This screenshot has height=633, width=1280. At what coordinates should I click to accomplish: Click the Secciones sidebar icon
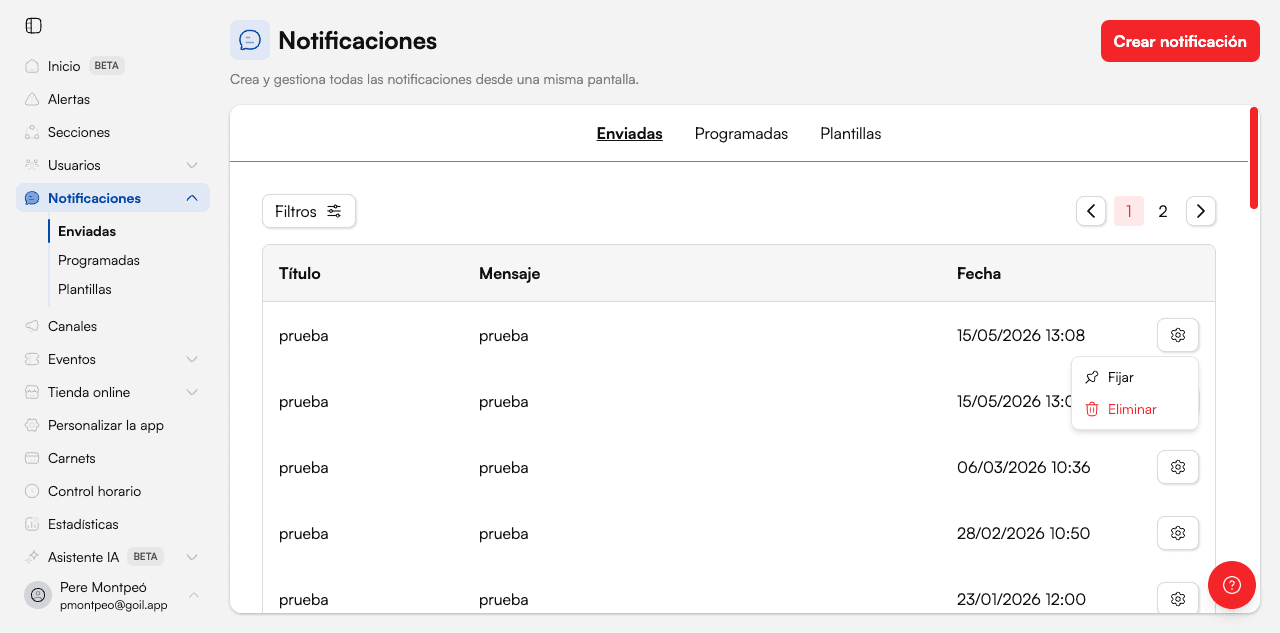(32, 132)
